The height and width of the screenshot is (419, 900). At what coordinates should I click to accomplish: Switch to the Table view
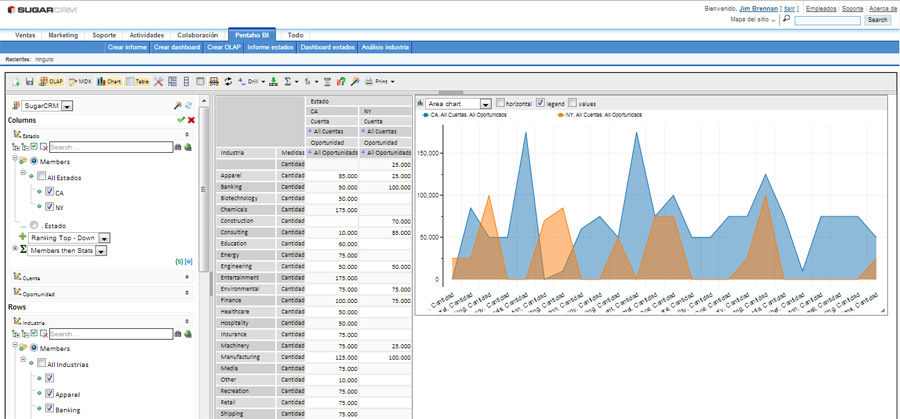138,82
